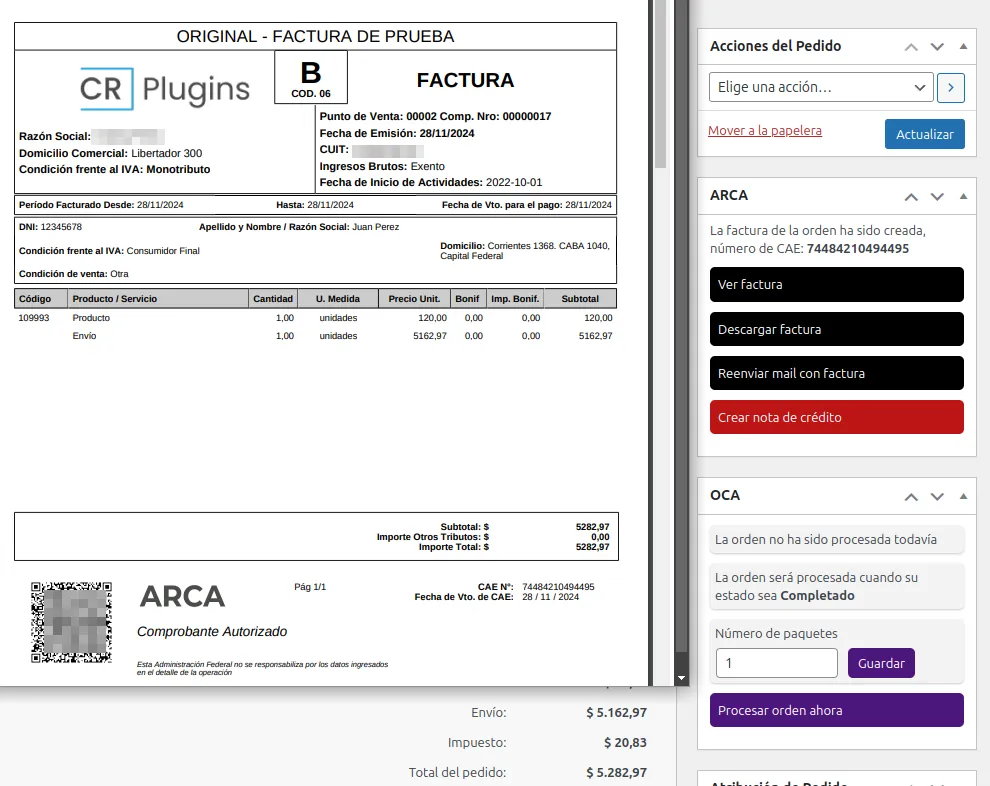Click 'Crear nota de crédito'
Image resolution: width=990 pixels, height=786 pixels.
point(836,417)
